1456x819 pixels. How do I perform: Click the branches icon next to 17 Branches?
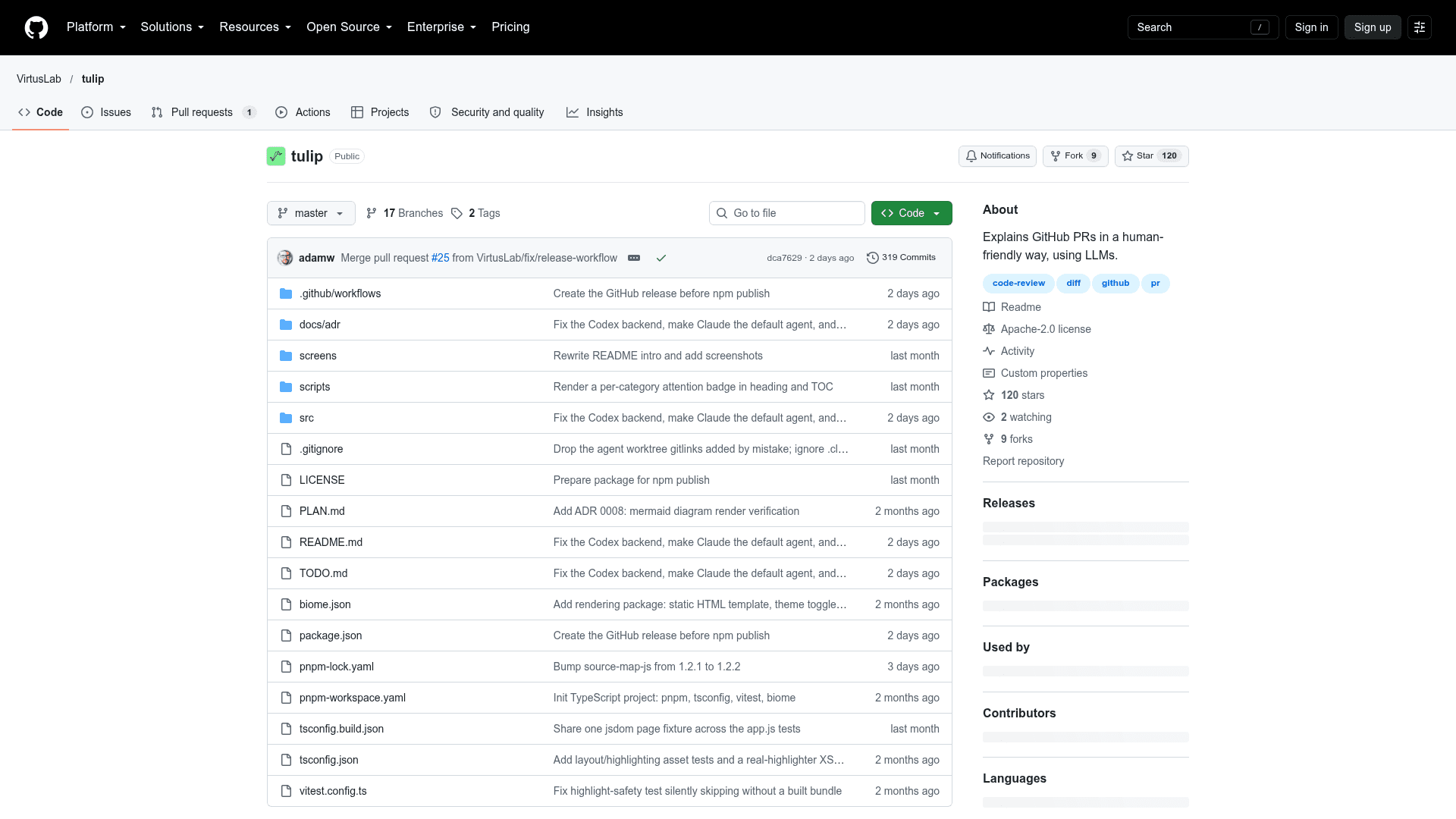pyautogui.click(x=372, y=213)
